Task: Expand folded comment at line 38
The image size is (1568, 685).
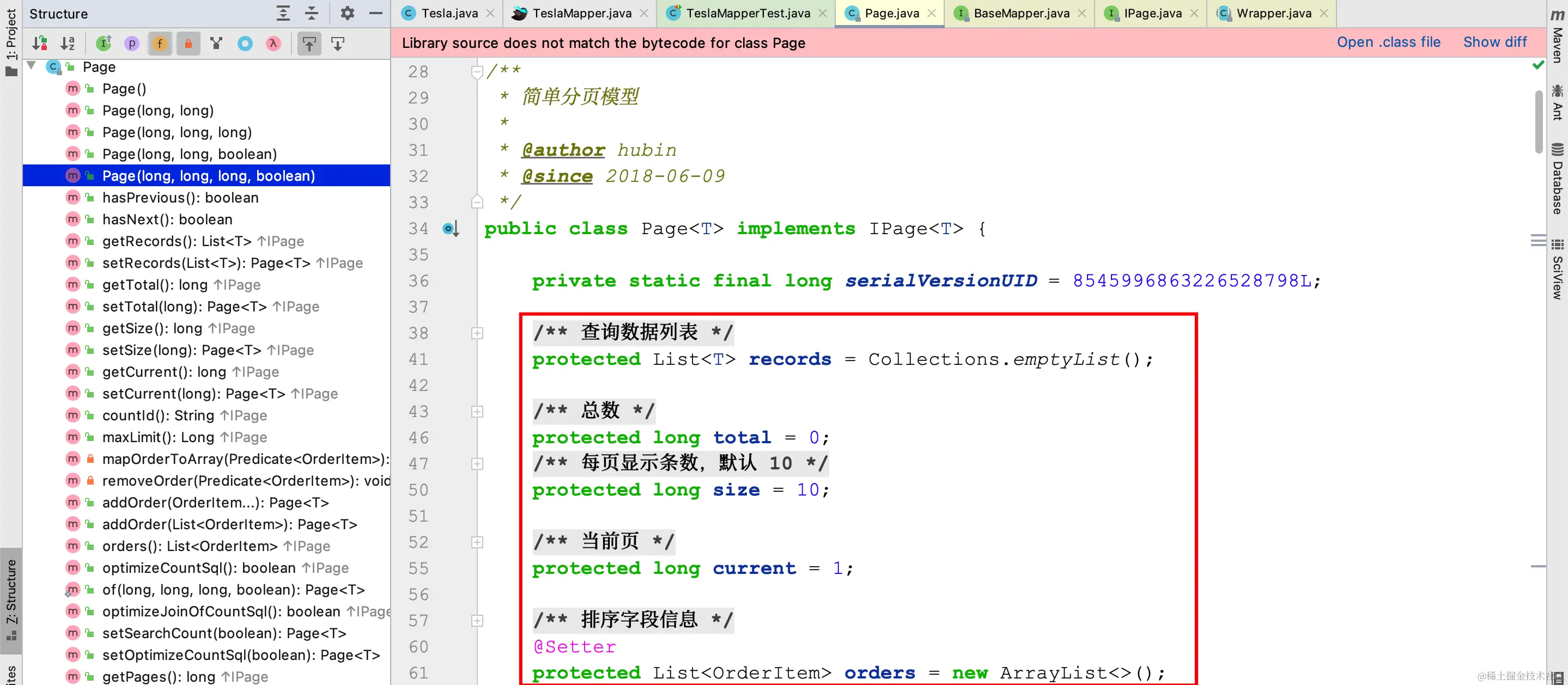Action: tap(477, 333)
